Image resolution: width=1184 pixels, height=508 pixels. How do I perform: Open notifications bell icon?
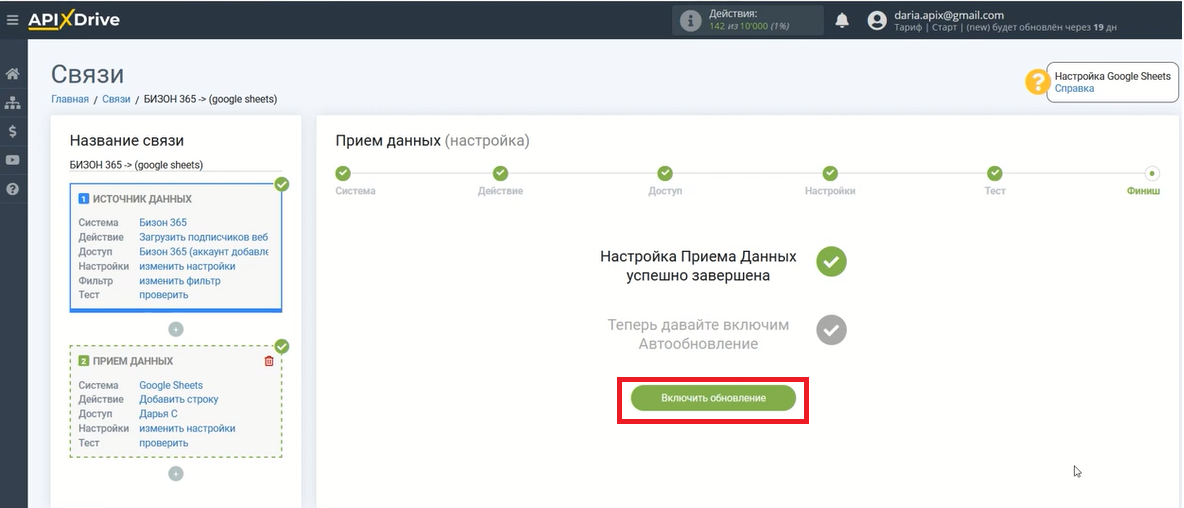click(x=843, y=20)
